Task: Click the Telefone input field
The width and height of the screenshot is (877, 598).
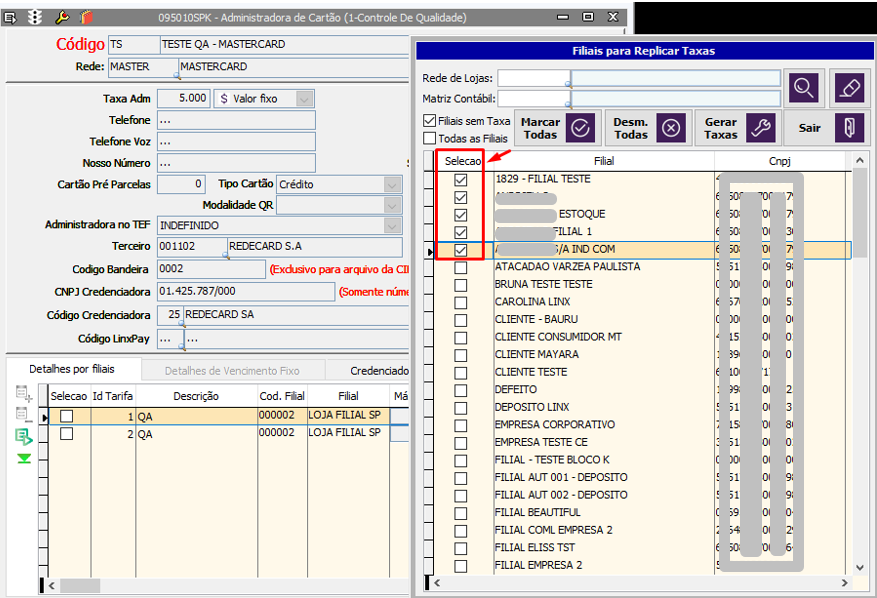Action: pyautogui.click(x=237, y=120)
